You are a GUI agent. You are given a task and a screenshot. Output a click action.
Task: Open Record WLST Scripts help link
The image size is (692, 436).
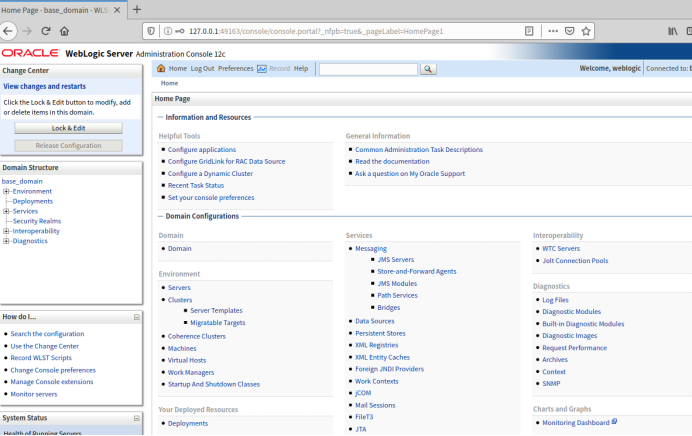point(41,358)
